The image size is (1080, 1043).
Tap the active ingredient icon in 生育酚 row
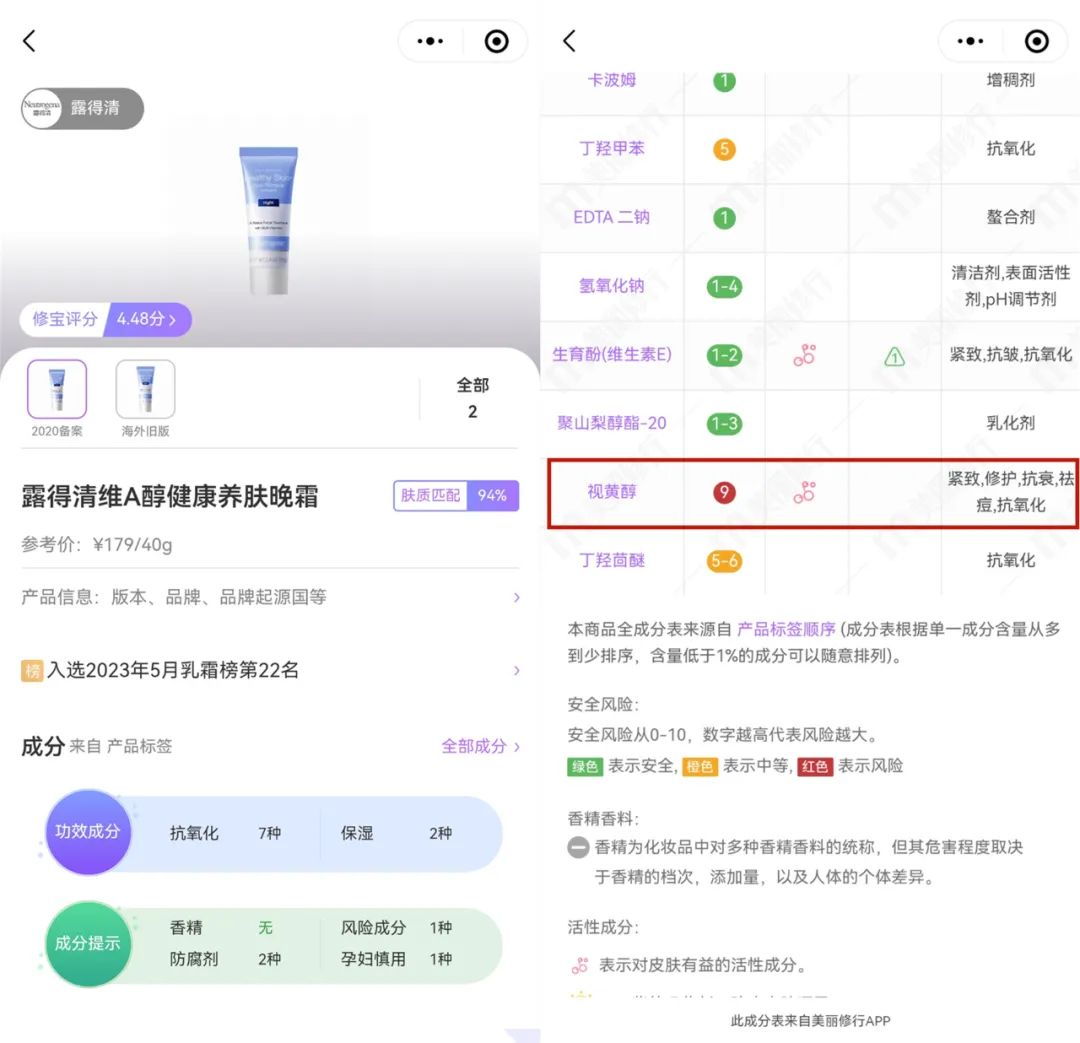804,355
